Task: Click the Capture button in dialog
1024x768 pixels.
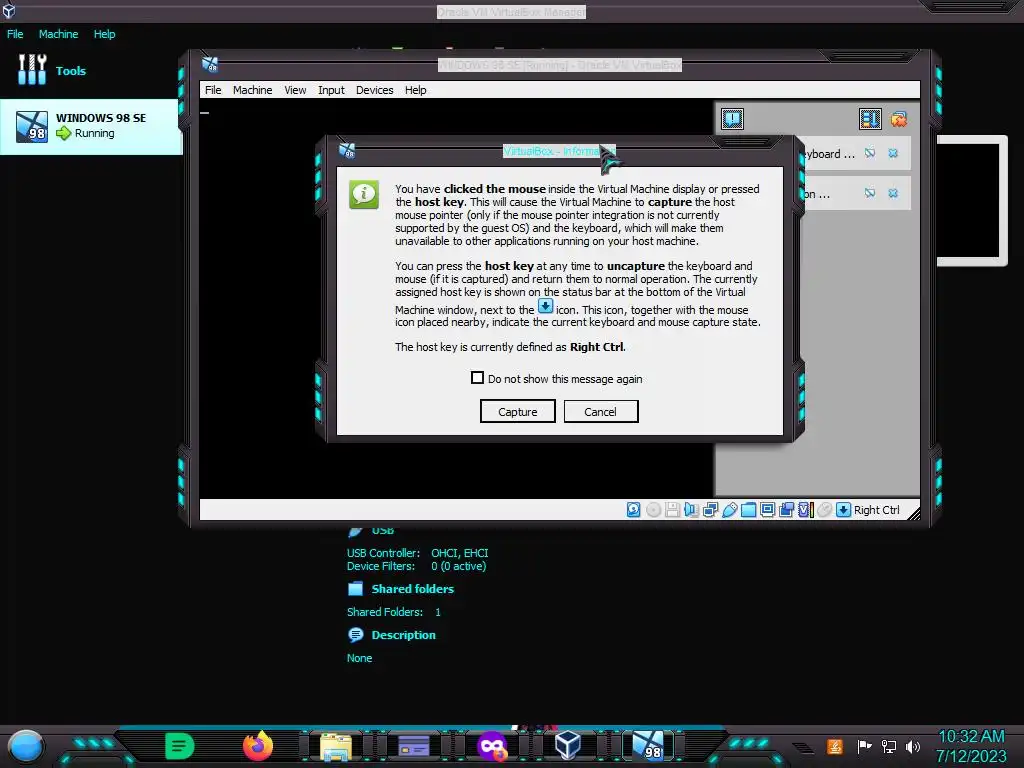Action: pyautogui.click(x=518, y=411)
